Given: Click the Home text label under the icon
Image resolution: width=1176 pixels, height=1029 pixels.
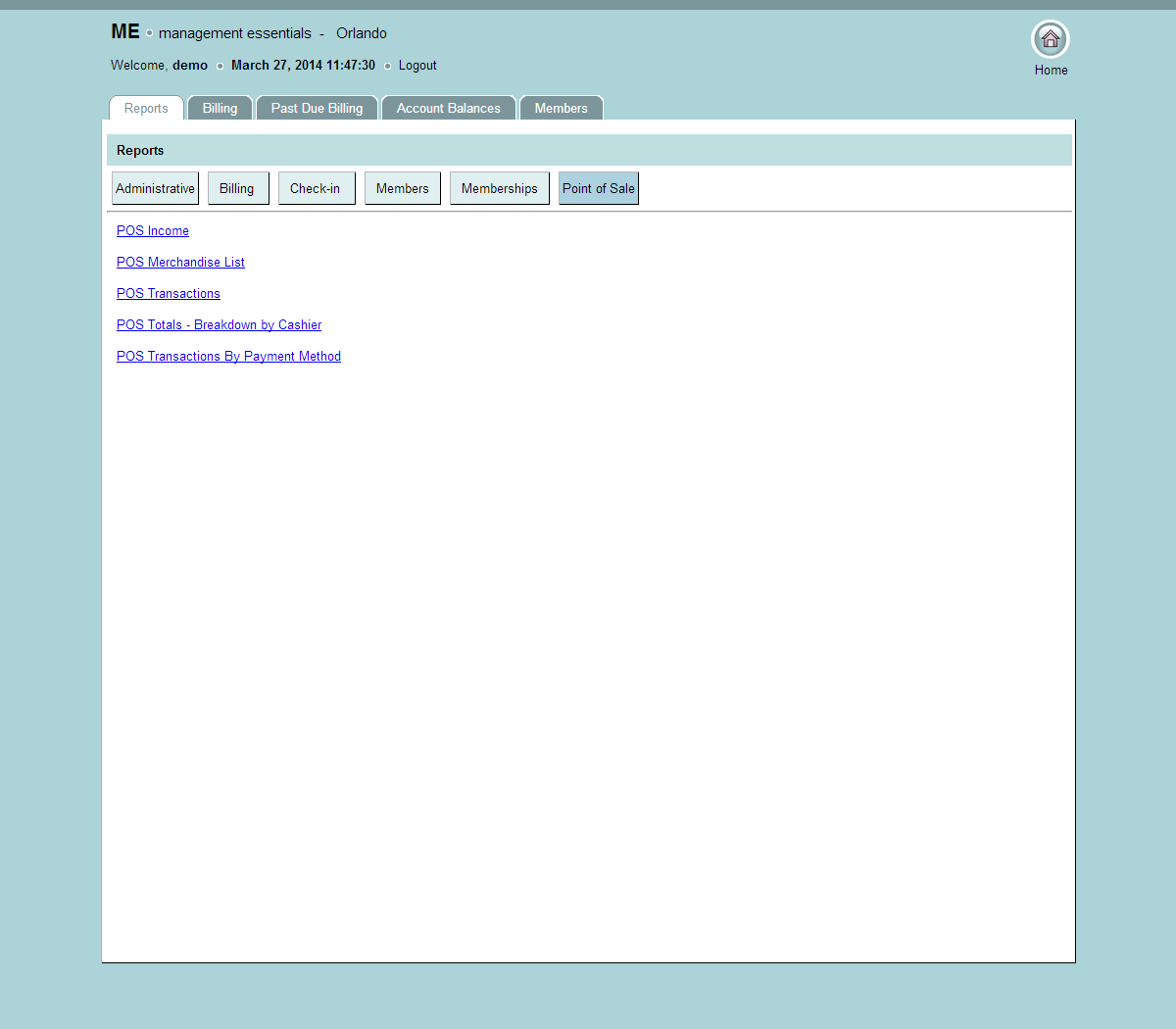Looking at the screenshot, I should click(1051, 71).
